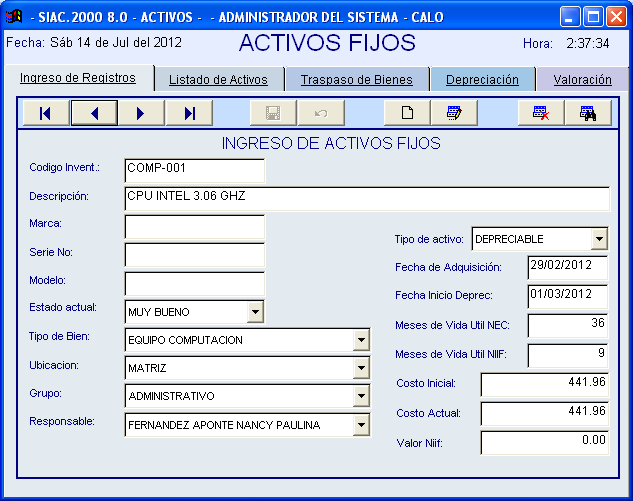The image size is (633, 501).
Task: Open the Ubicacion dropdown list
Action: coord(361,368)
